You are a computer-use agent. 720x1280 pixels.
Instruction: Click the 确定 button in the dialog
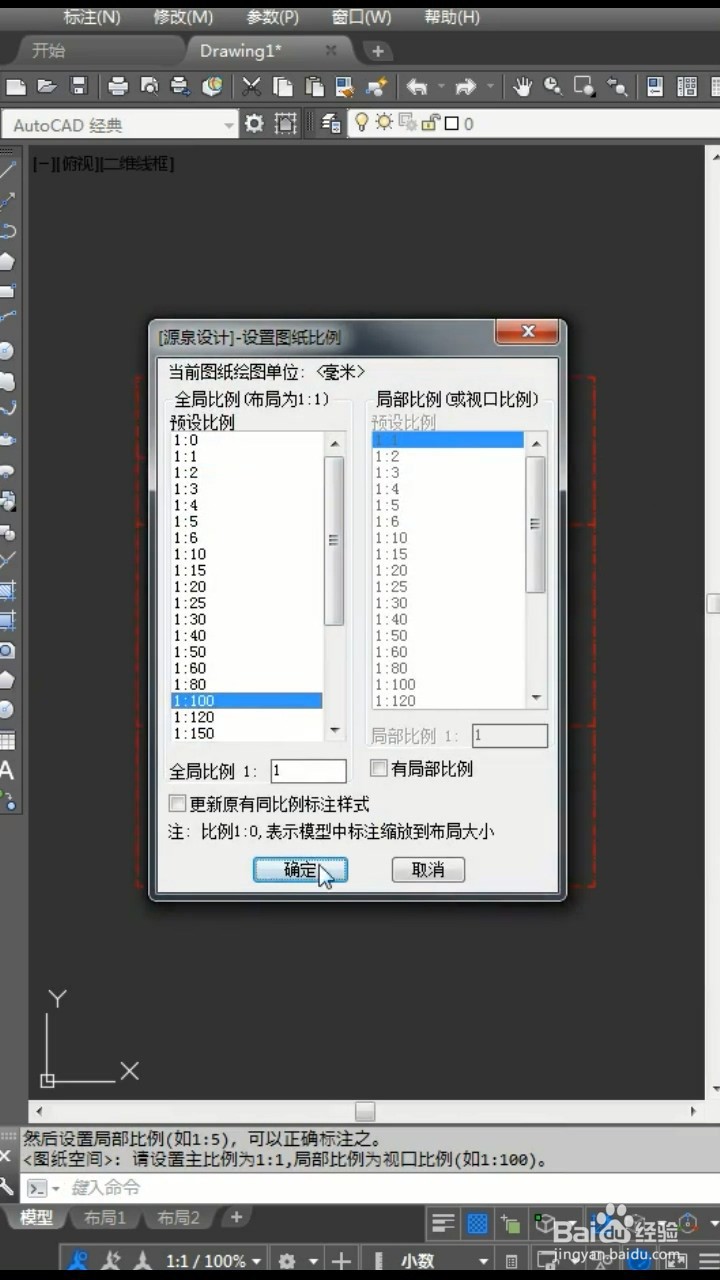(x=300, y=870)
